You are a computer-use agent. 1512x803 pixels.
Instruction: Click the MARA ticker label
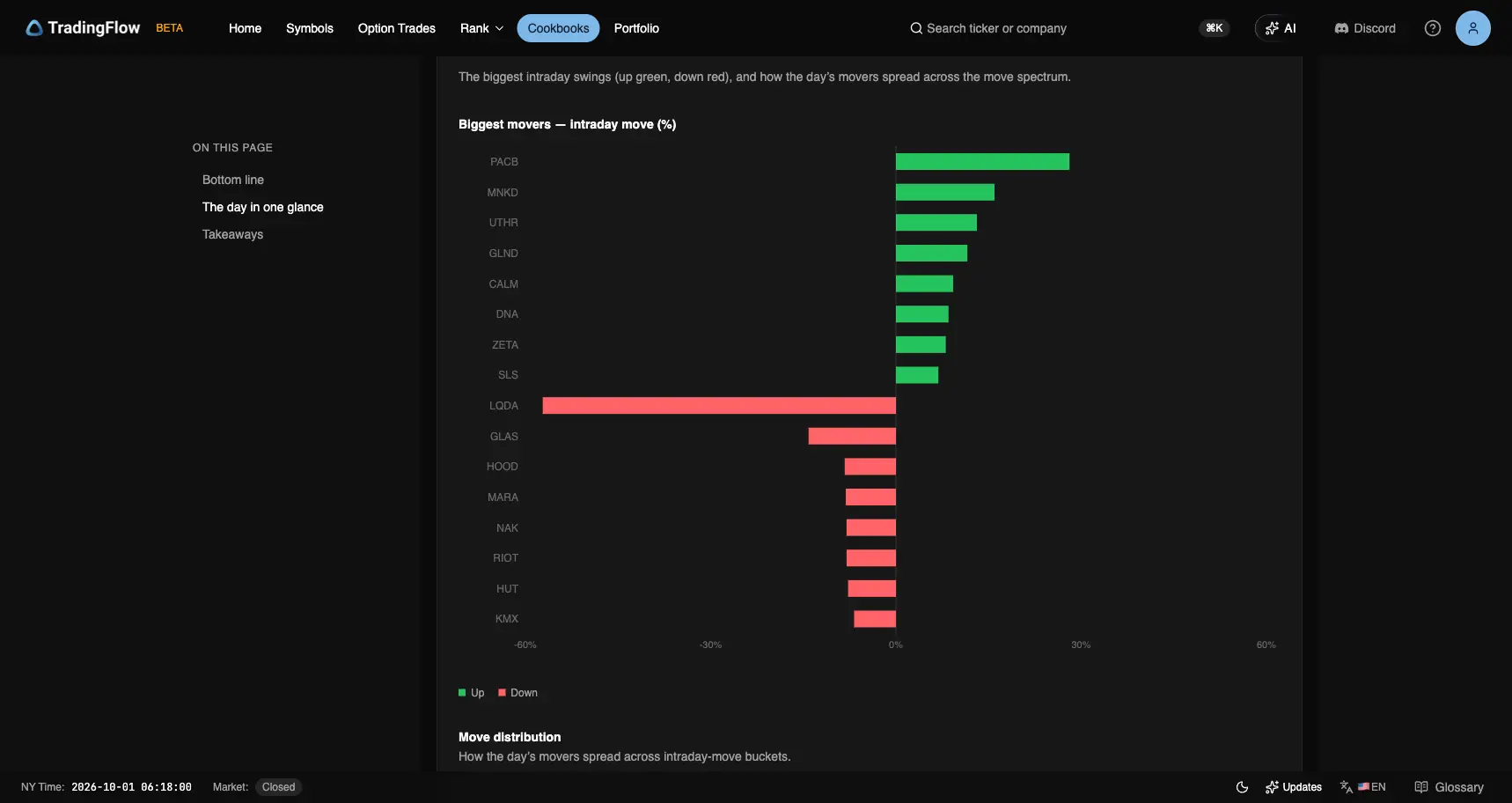(503, 497)
